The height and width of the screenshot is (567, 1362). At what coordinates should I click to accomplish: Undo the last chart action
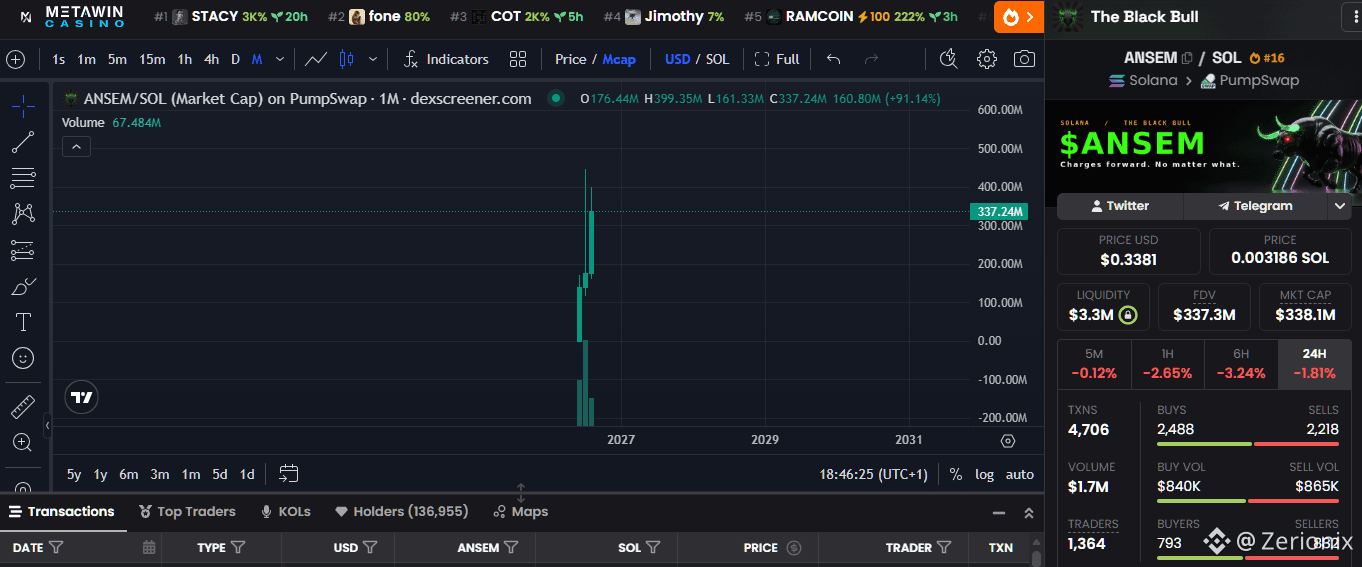tap(833, 59)
